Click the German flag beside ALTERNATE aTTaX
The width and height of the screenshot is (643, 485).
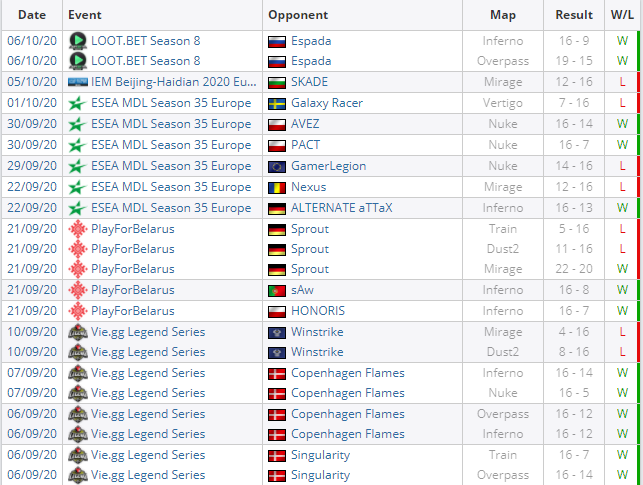pyautogui.click(x=278, y=208)
